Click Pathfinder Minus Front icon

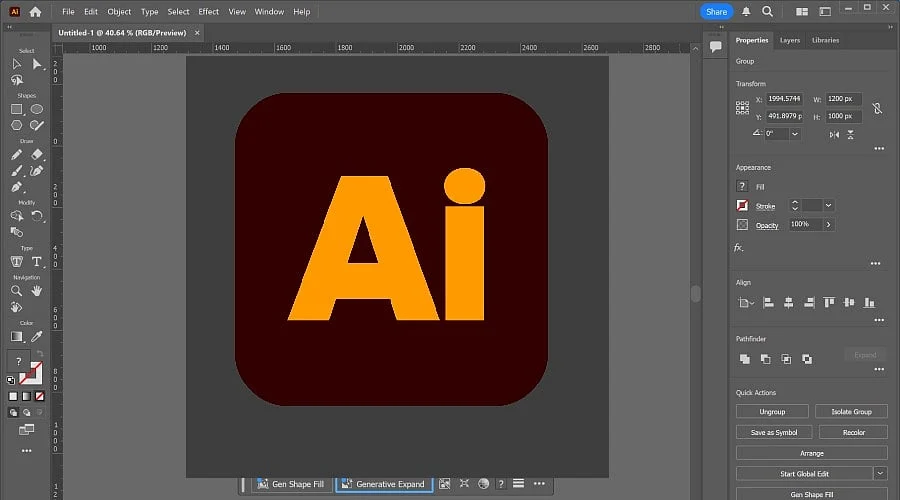(x=766, y=359)
